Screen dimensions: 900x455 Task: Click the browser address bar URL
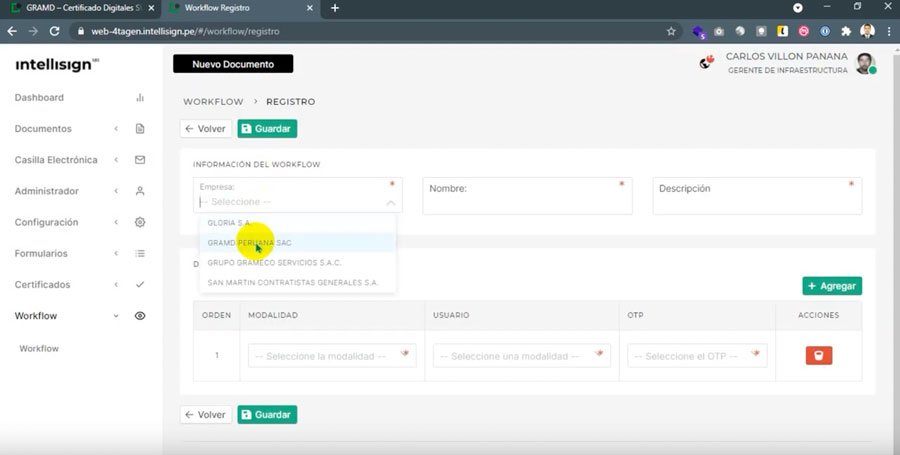[x=185, y=32]
